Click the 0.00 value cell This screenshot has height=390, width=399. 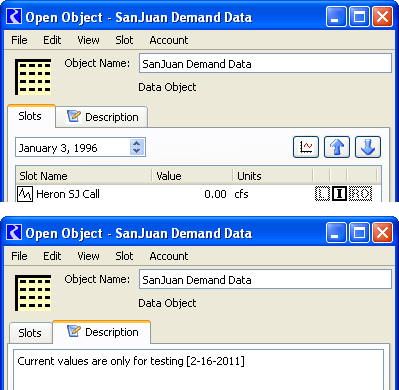click(215, 194)
